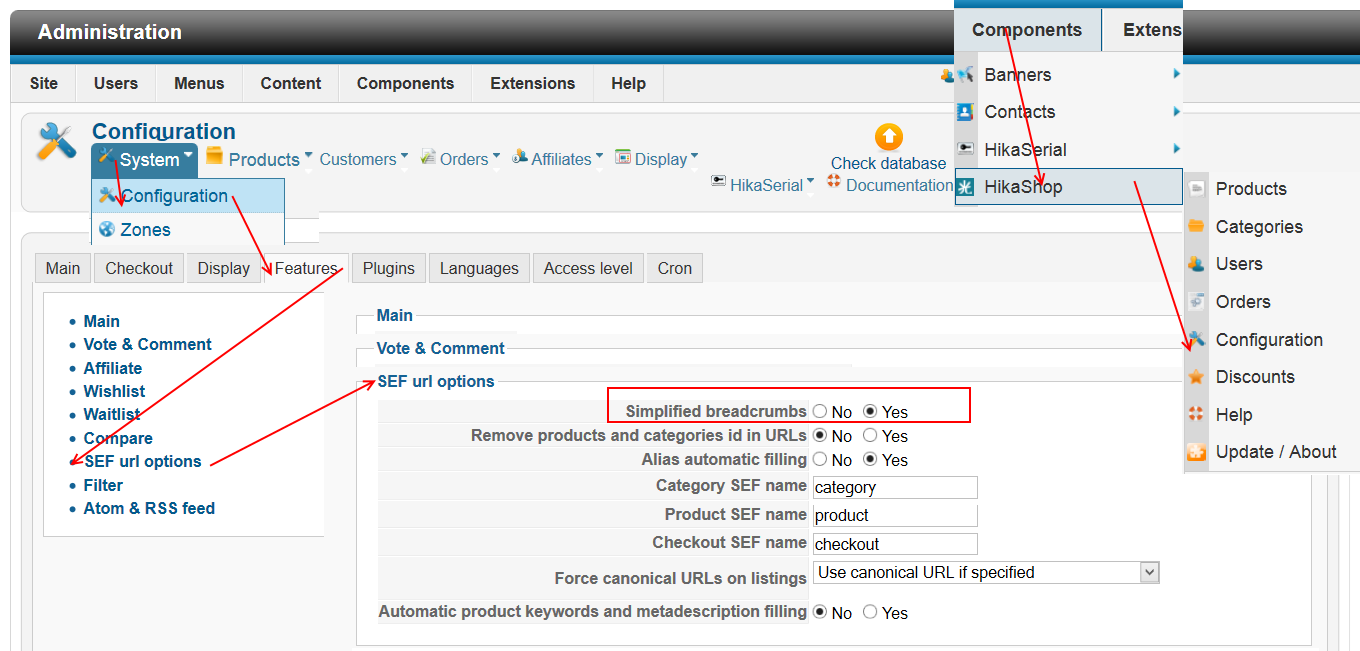
Task: Jump to SEF url options in the sidebar list
Action: point(143,461)
